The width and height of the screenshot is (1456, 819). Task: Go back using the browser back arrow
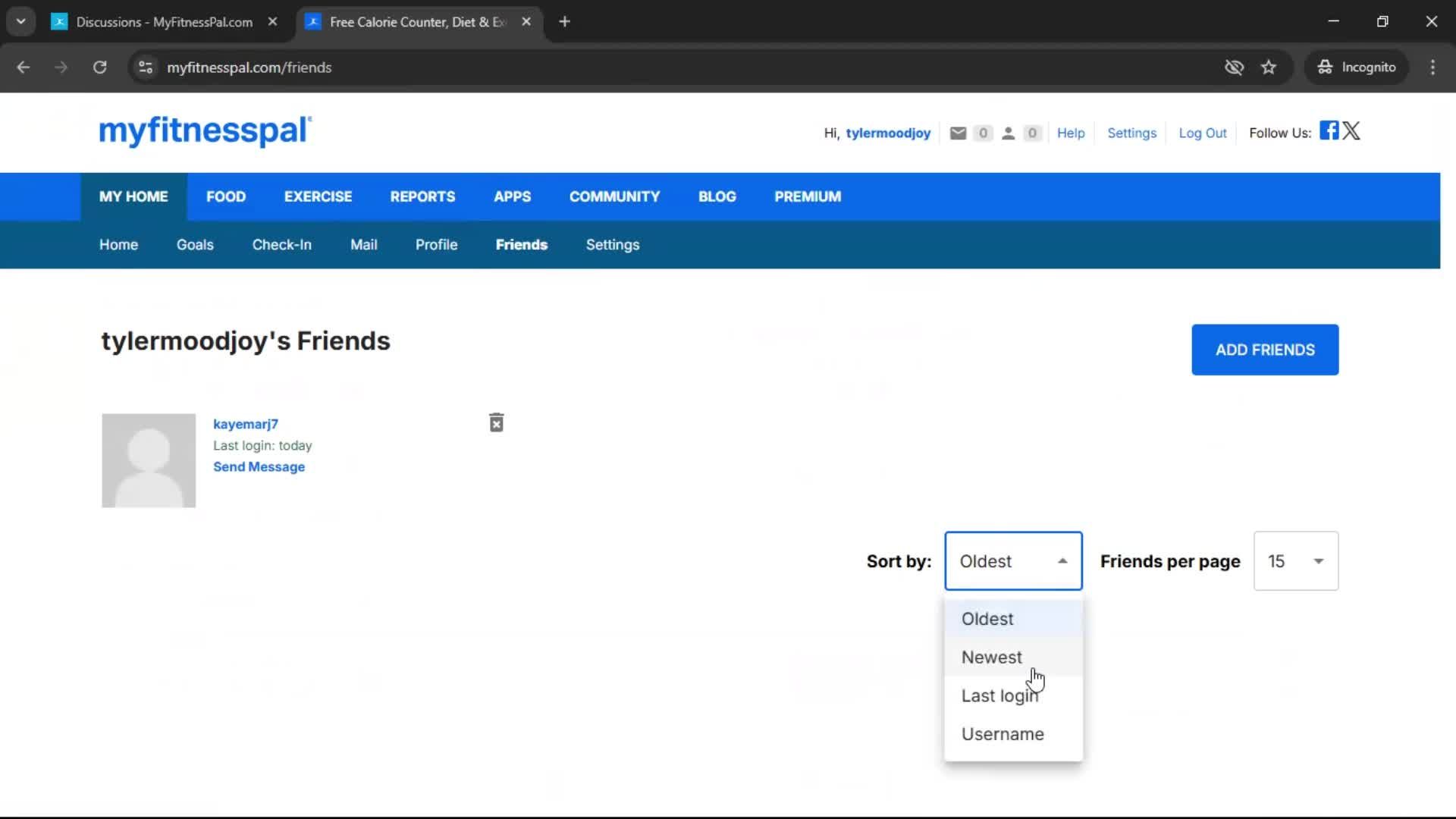point(24,67)
